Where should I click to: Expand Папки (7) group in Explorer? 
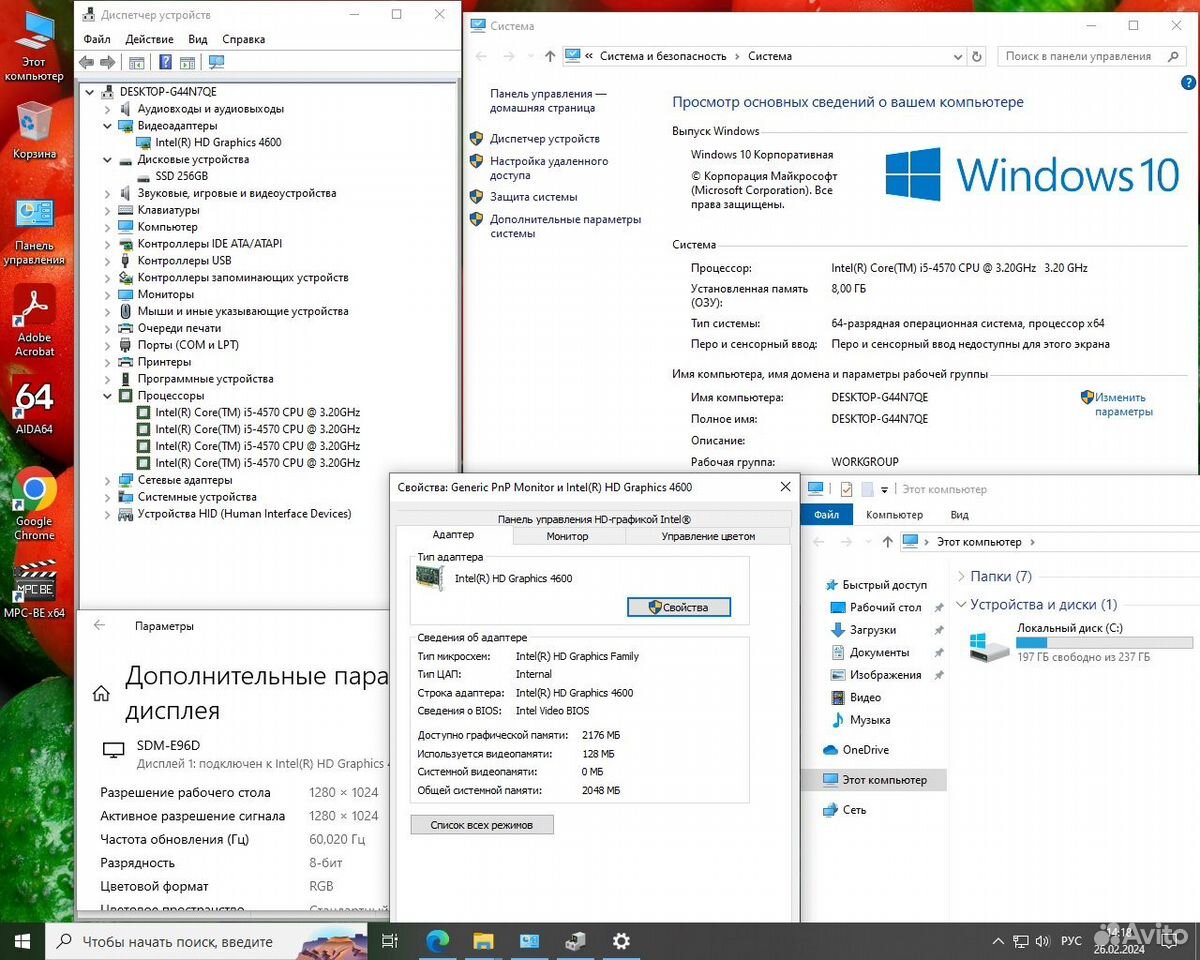tap(961, 577)
